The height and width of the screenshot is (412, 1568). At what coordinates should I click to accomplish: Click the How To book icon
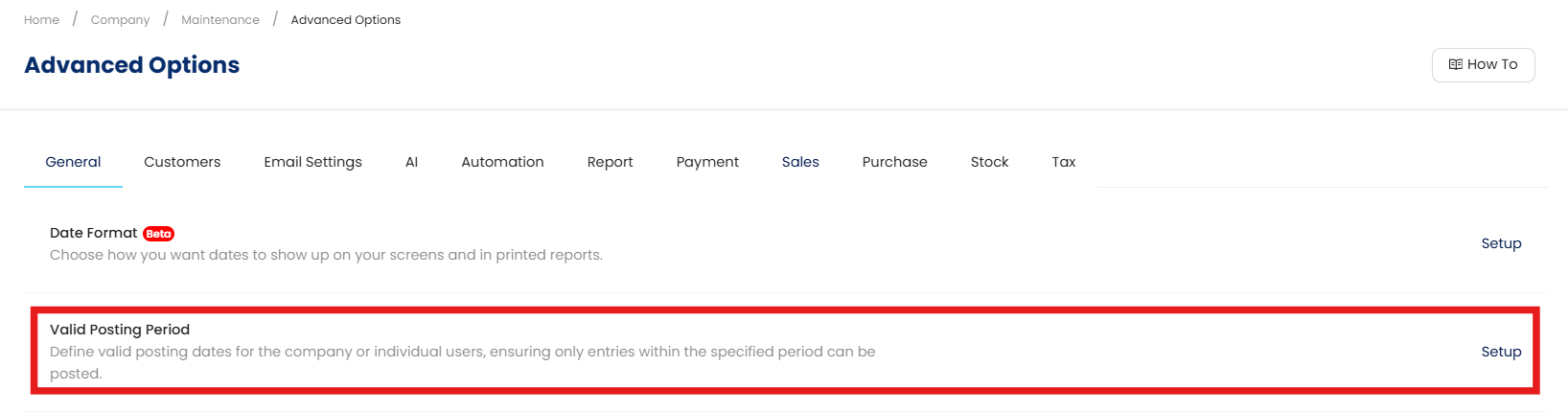(x=1455, y=64)
